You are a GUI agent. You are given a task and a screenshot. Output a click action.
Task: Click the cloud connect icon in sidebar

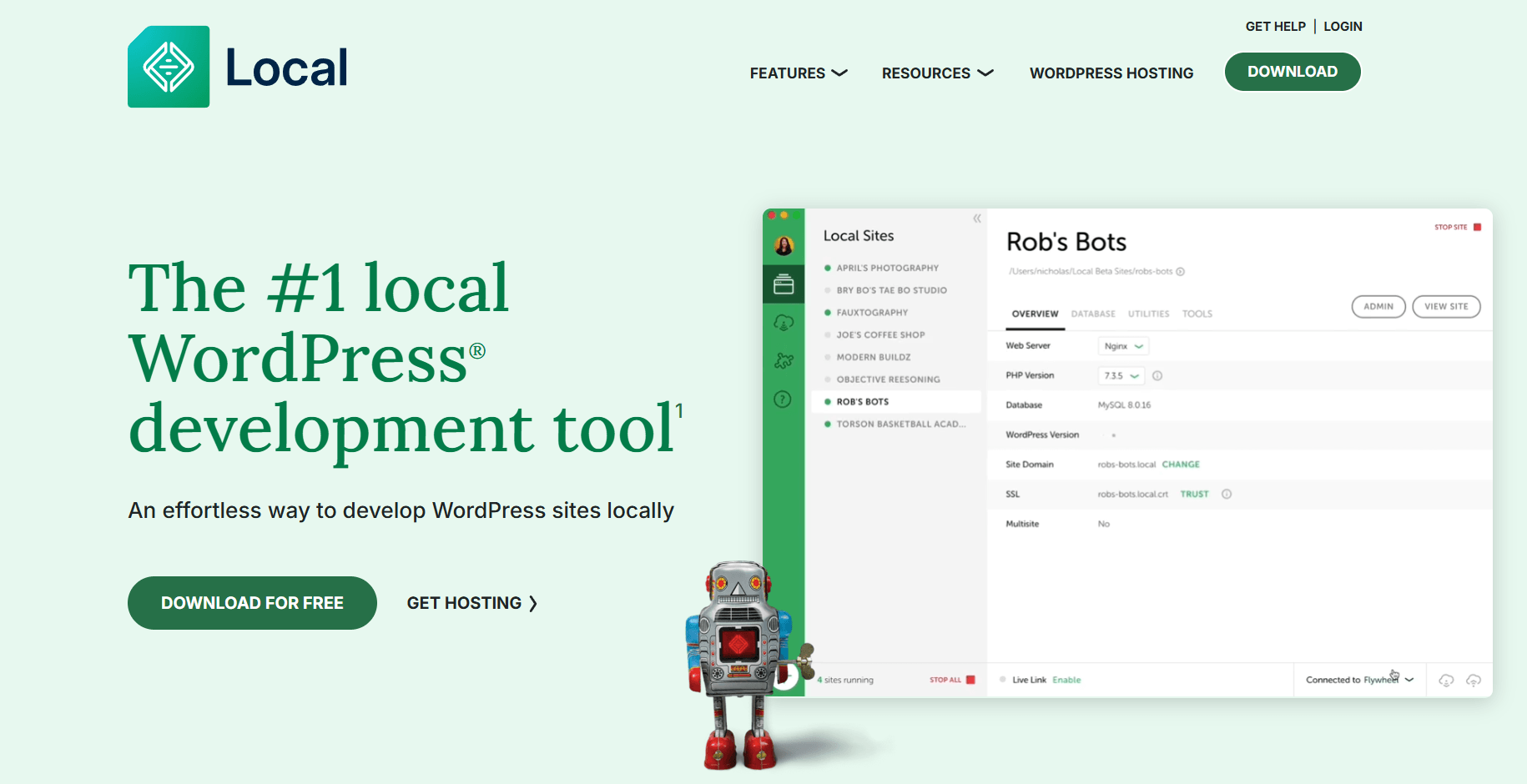click(784, 323)
